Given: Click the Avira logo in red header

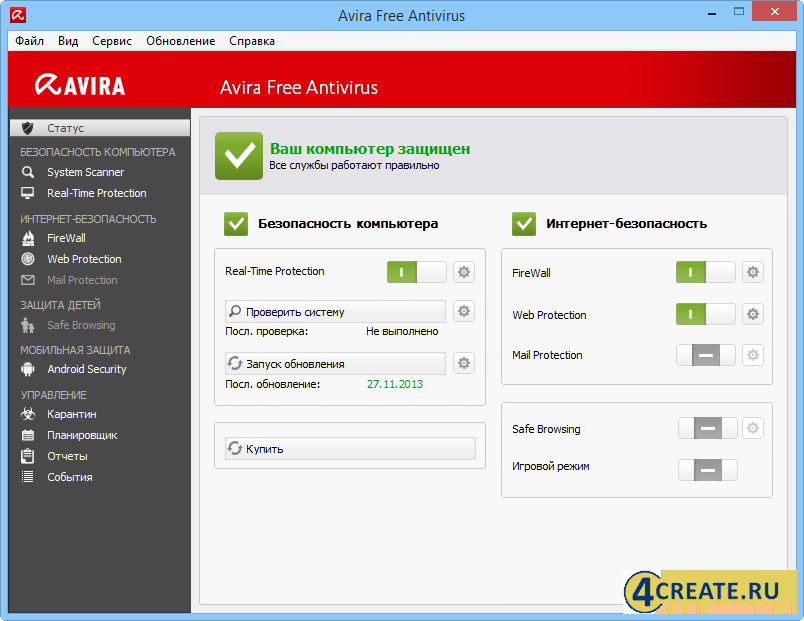Looking at the screenshot, I should [x=80, y=86].
